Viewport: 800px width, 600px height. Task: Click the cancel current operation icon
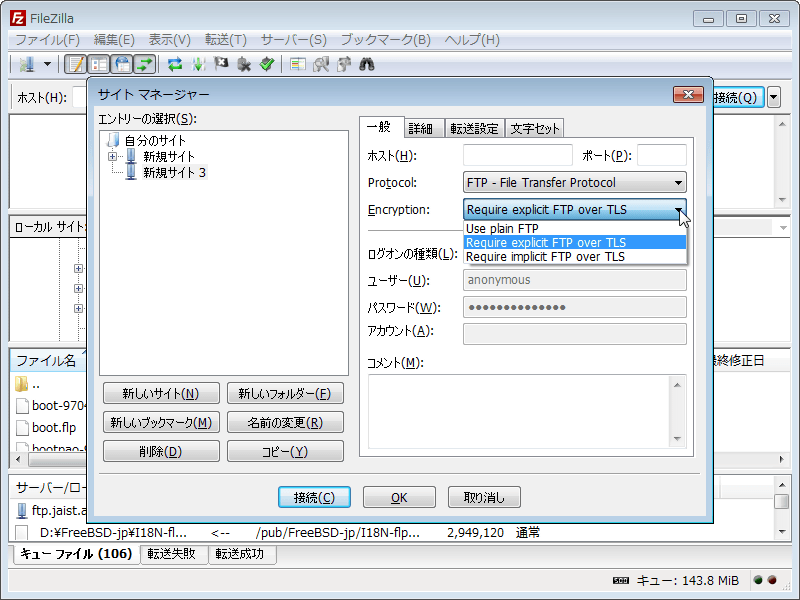(x=221, y=64)
